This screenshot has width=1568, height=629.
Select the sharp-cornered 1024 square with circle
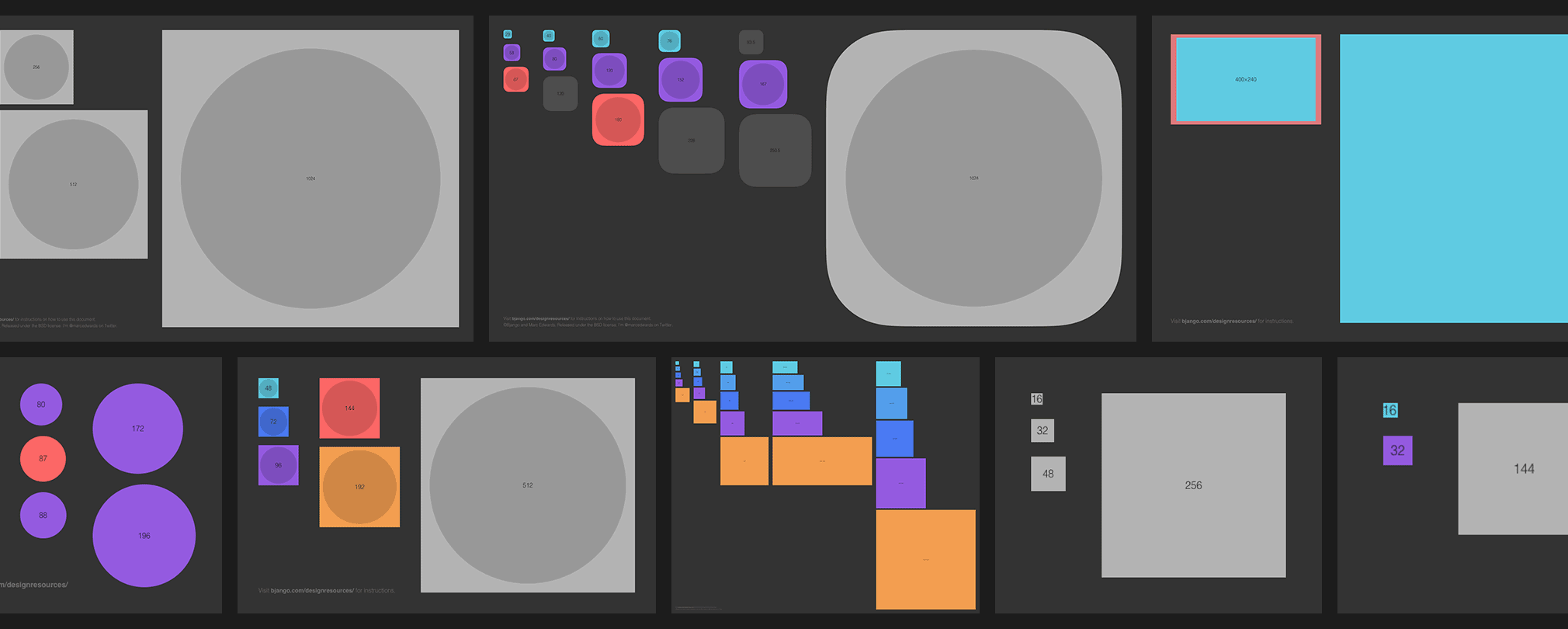click(310, 179)
